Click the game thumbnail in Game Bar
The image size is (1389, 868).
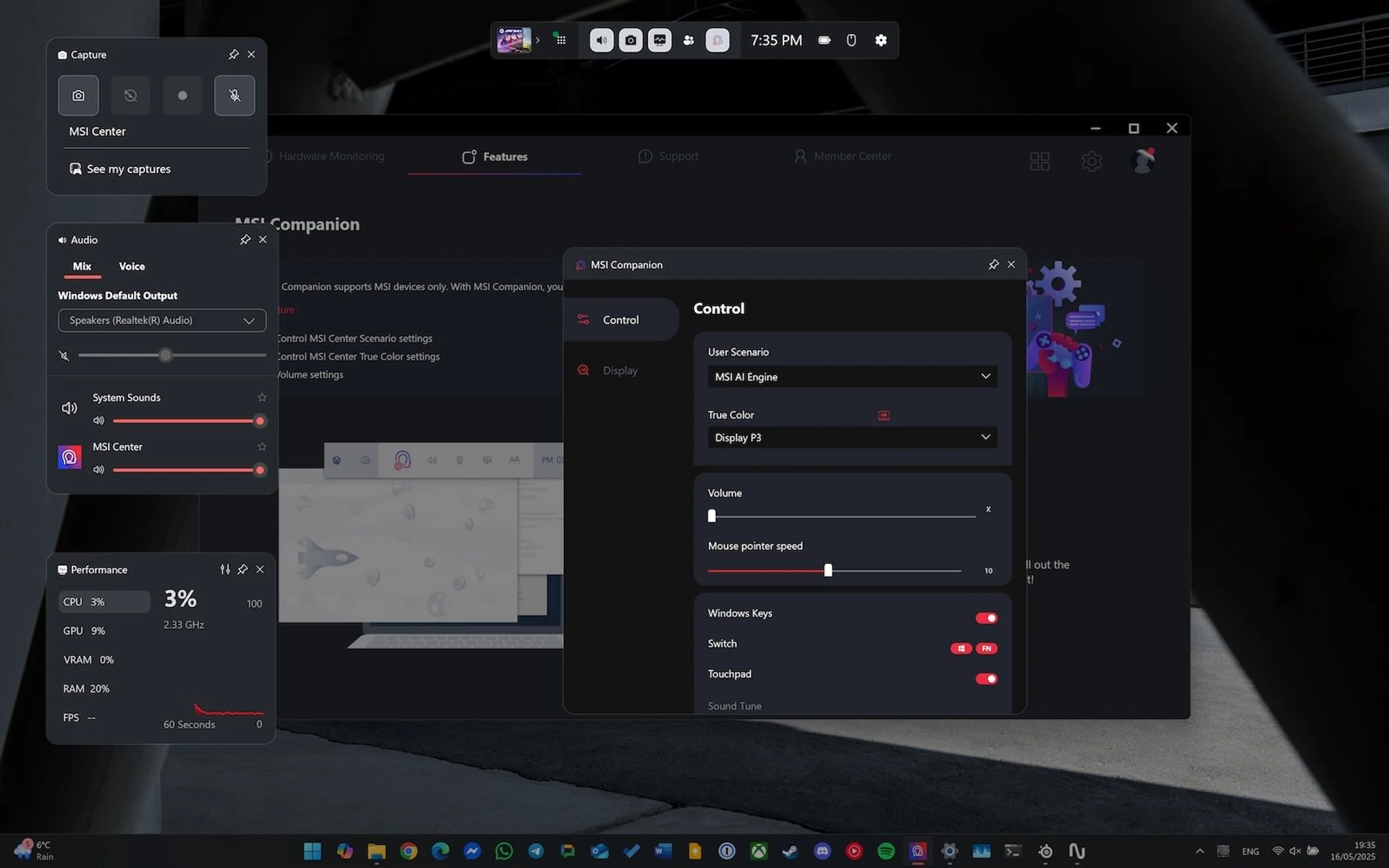514,40
